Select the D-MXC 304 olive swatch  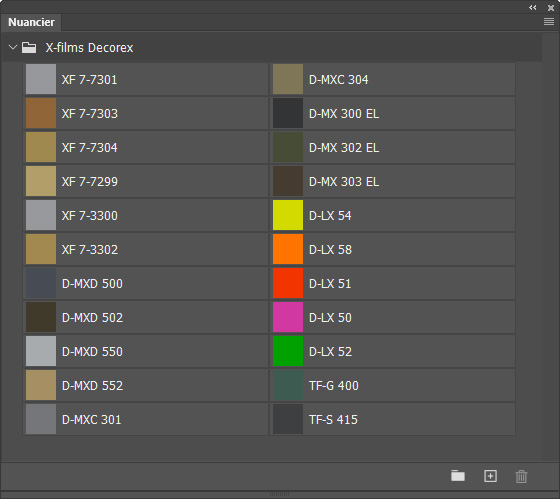click(288, 79)
